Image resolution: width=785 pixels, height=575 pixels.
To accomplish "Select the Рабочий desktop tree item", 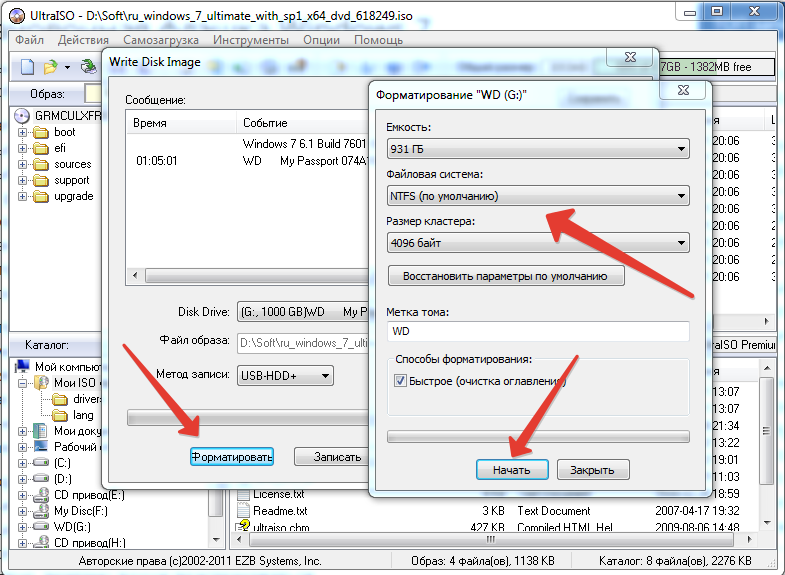I will (x=77, y=447).
